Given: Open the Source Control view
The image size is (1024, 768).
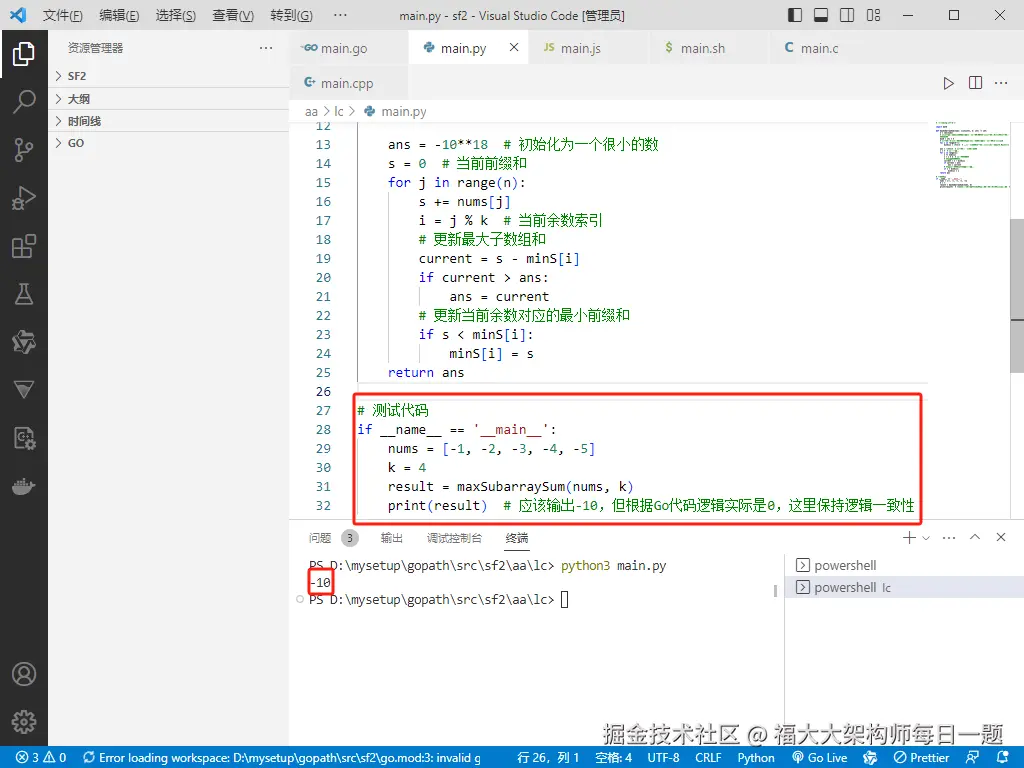Looking at the screenshot, I should click(24, 150).
